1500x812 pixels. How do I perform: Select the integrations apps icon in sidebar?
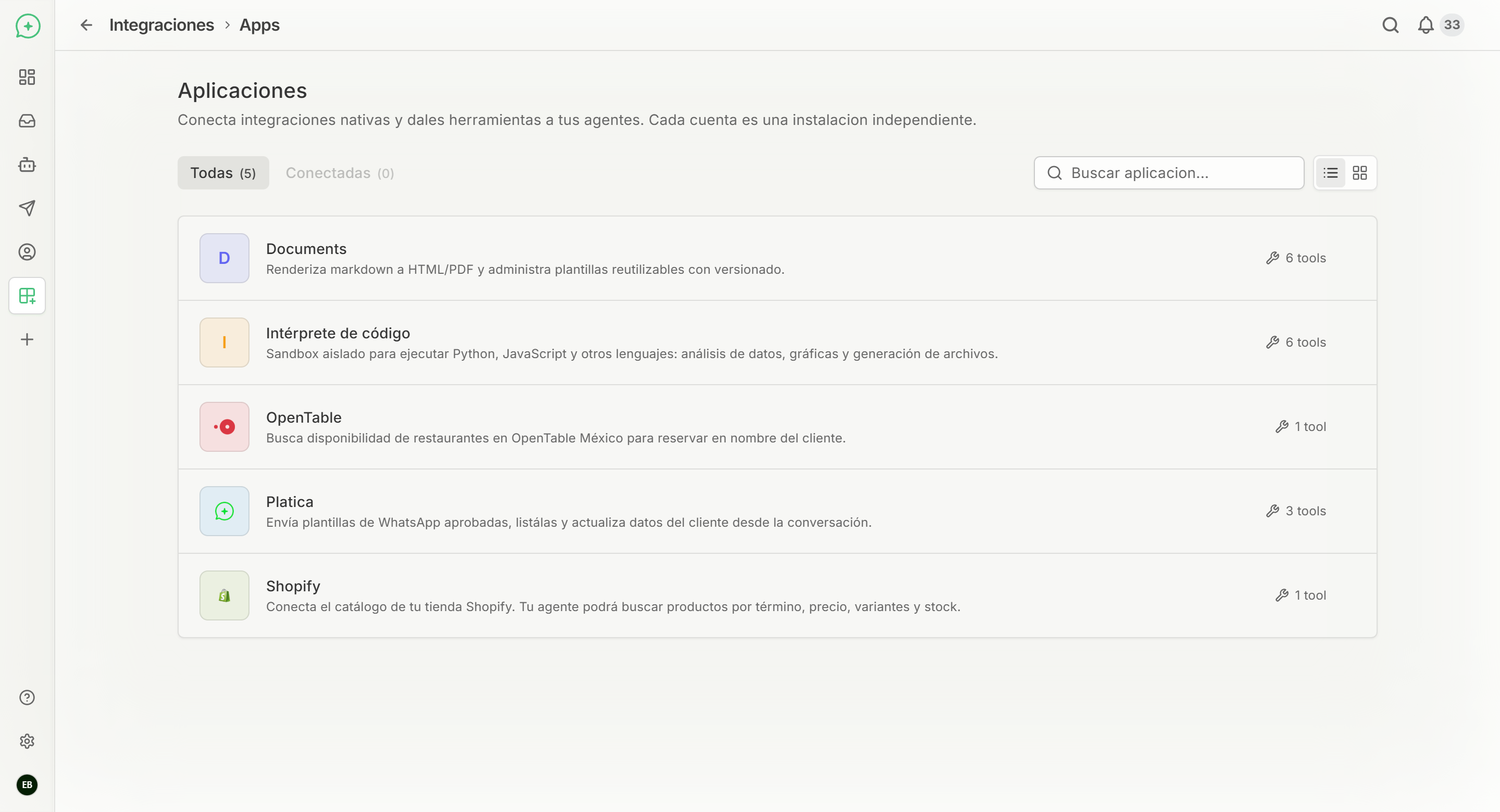point(27,296)
